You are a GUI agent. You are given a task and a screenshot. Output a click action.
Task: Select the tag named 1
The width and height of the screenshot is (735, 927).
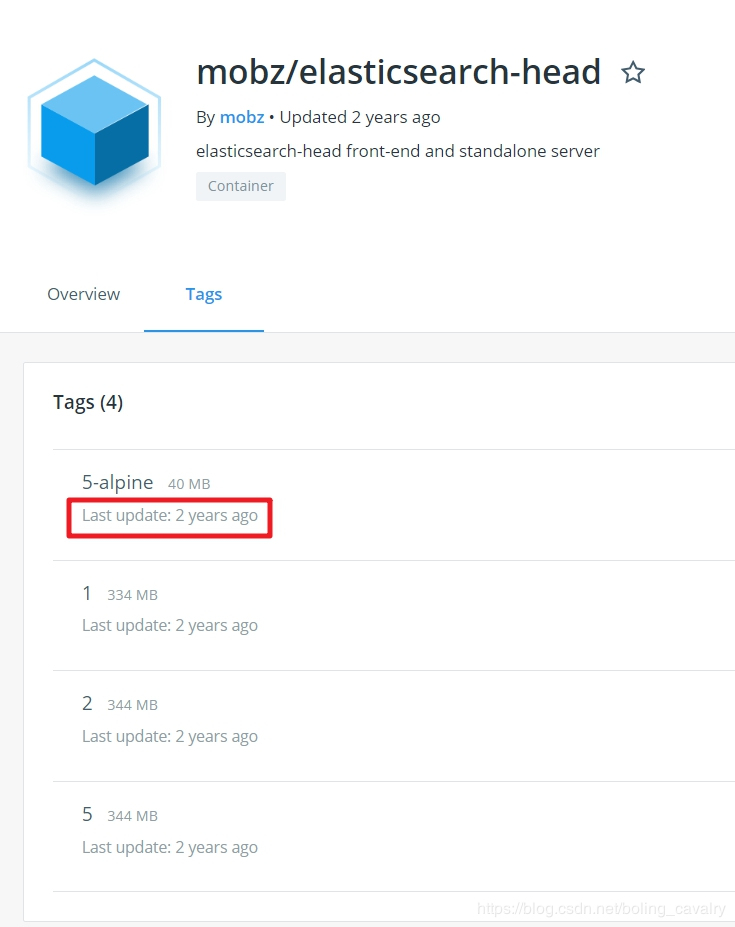coord(87,593)
